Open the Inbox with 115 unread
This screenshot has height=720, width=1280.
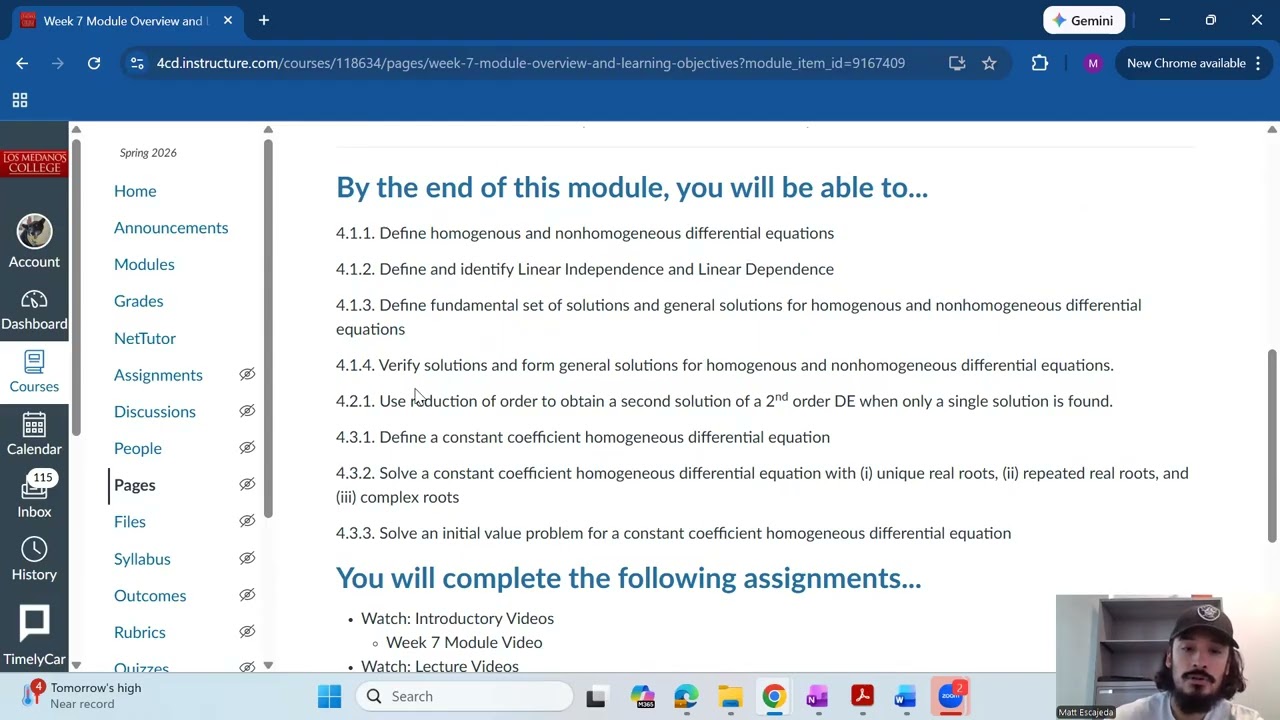34,497
